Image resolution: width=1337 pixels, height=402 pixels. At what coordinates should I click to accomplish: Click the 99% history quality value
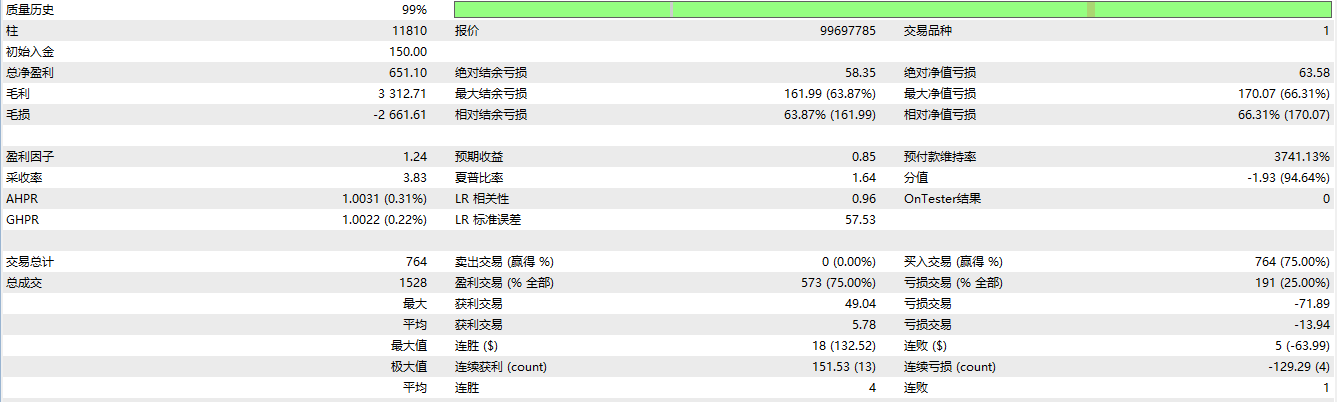(415, 10)
